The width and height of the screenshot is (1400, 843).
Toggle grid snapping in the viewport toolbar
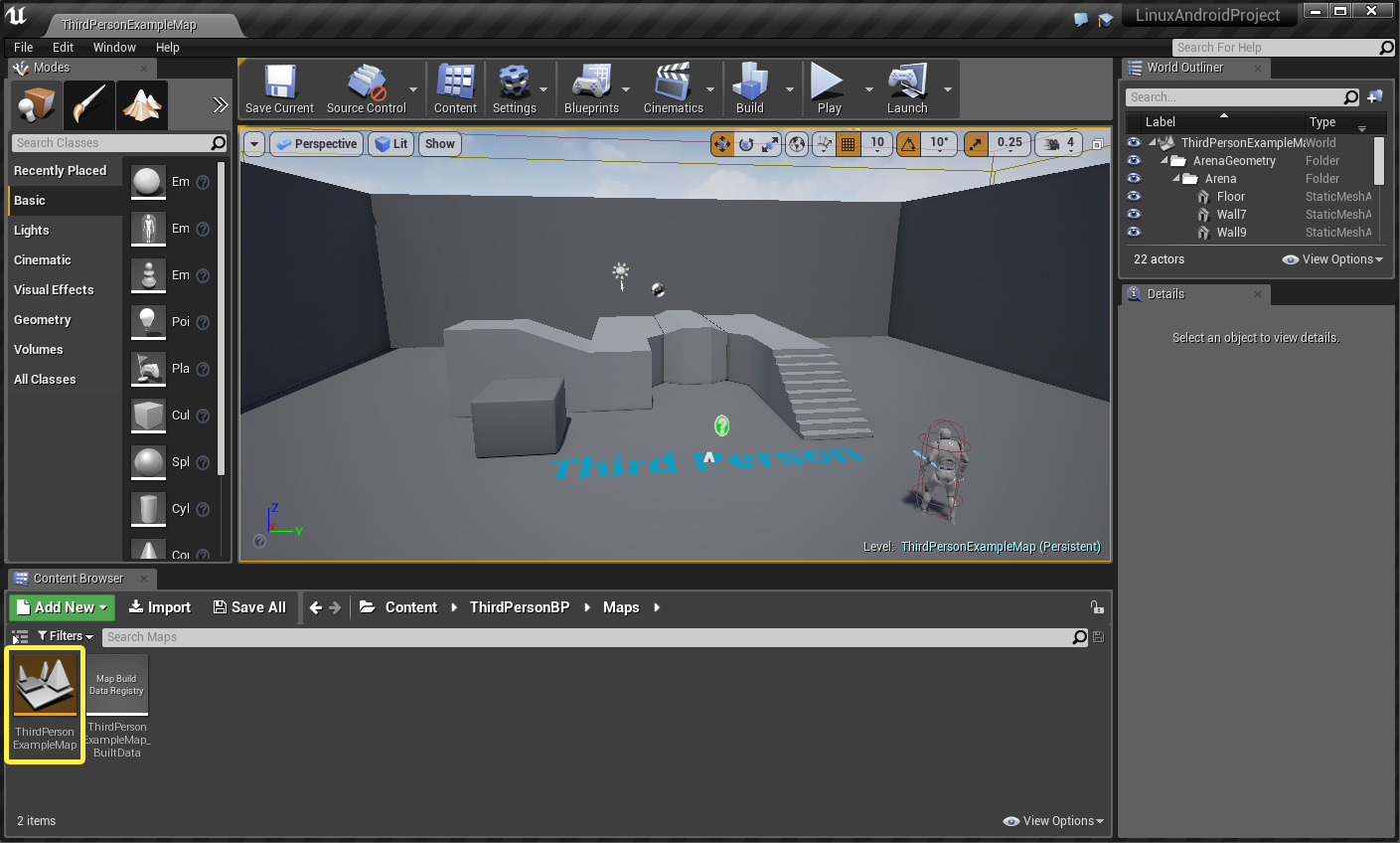click(848, 144)
